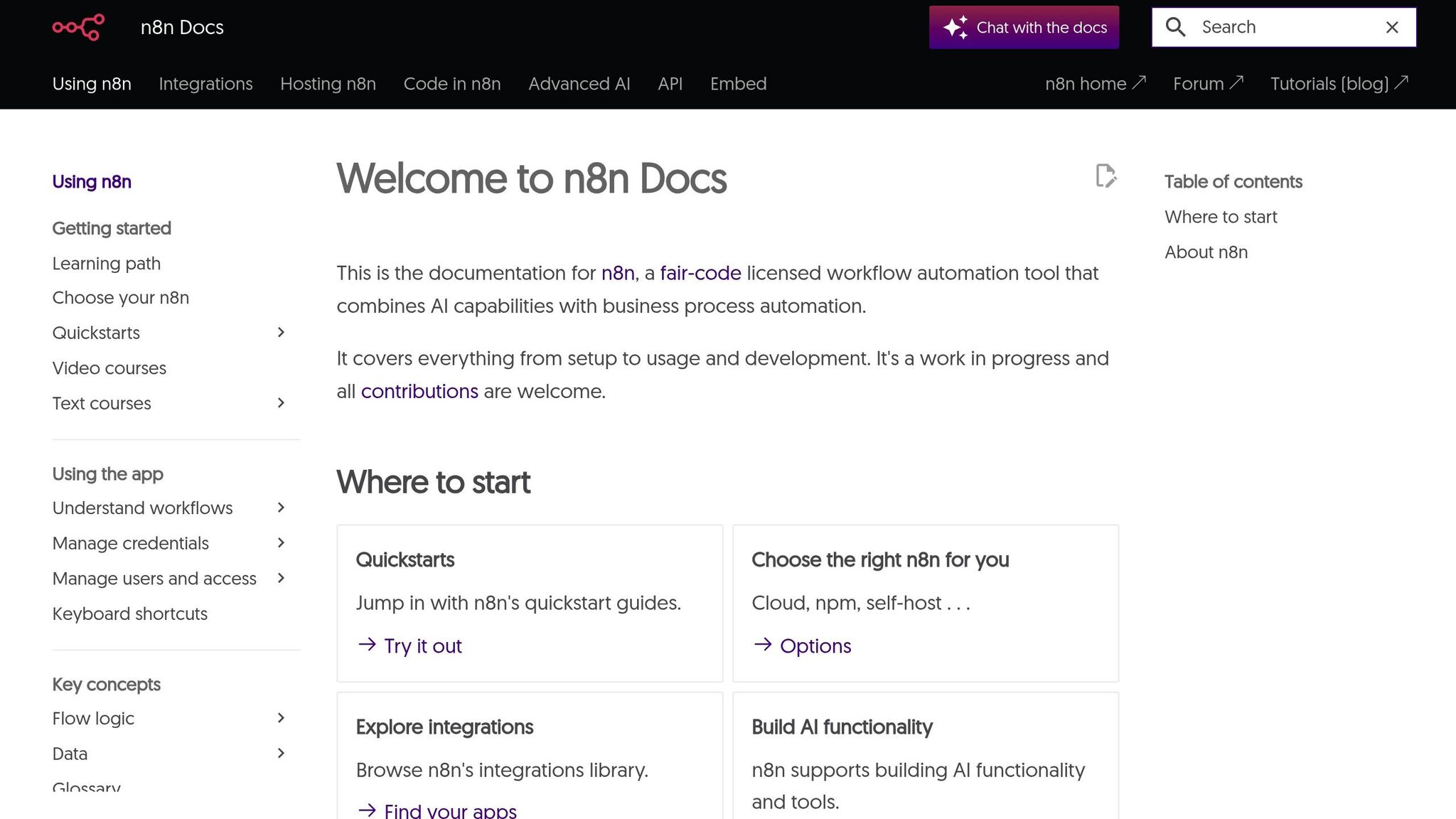Click into the Search field
This screenshot has height=819, width=1456.
[1280, 27]
